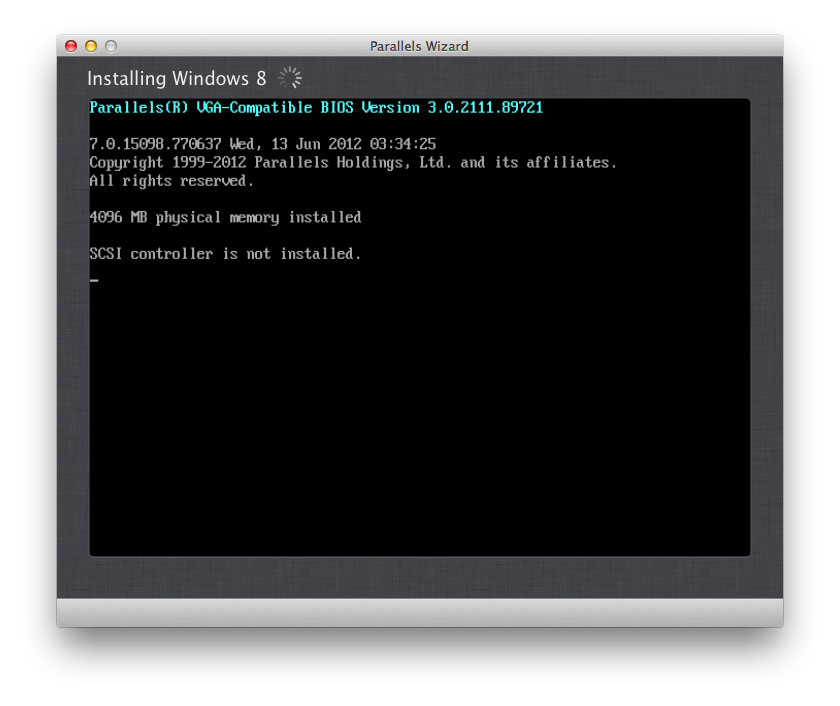
Task: Click the 7.0.15098.770637 build date line
Action: [262, 144]
